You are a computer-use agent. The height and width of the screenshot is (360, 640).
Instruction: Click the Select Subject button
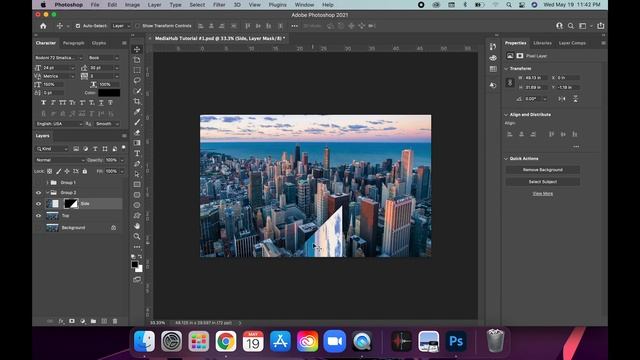click(x=542, y=182)
